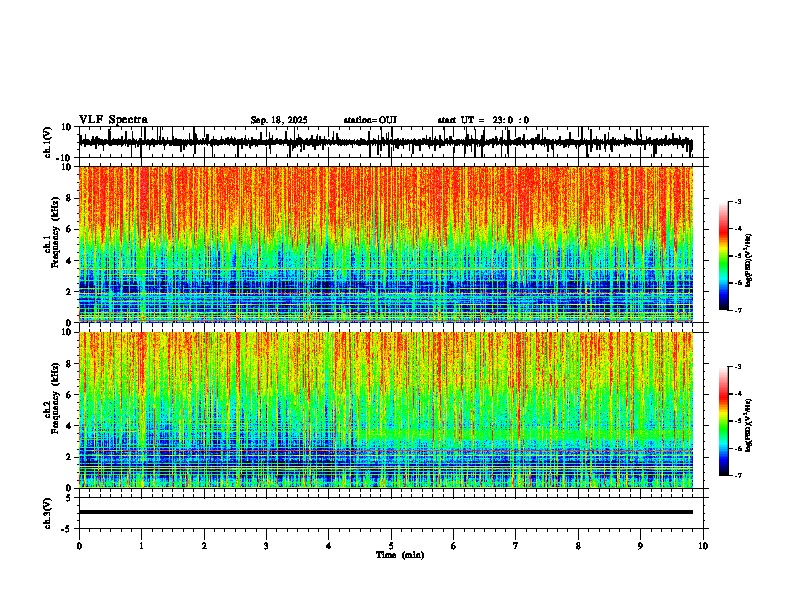Click the "station=OUI" header label
Image resolution: width=792 pixels, height=612 pixels.
[x=370, y=120]
